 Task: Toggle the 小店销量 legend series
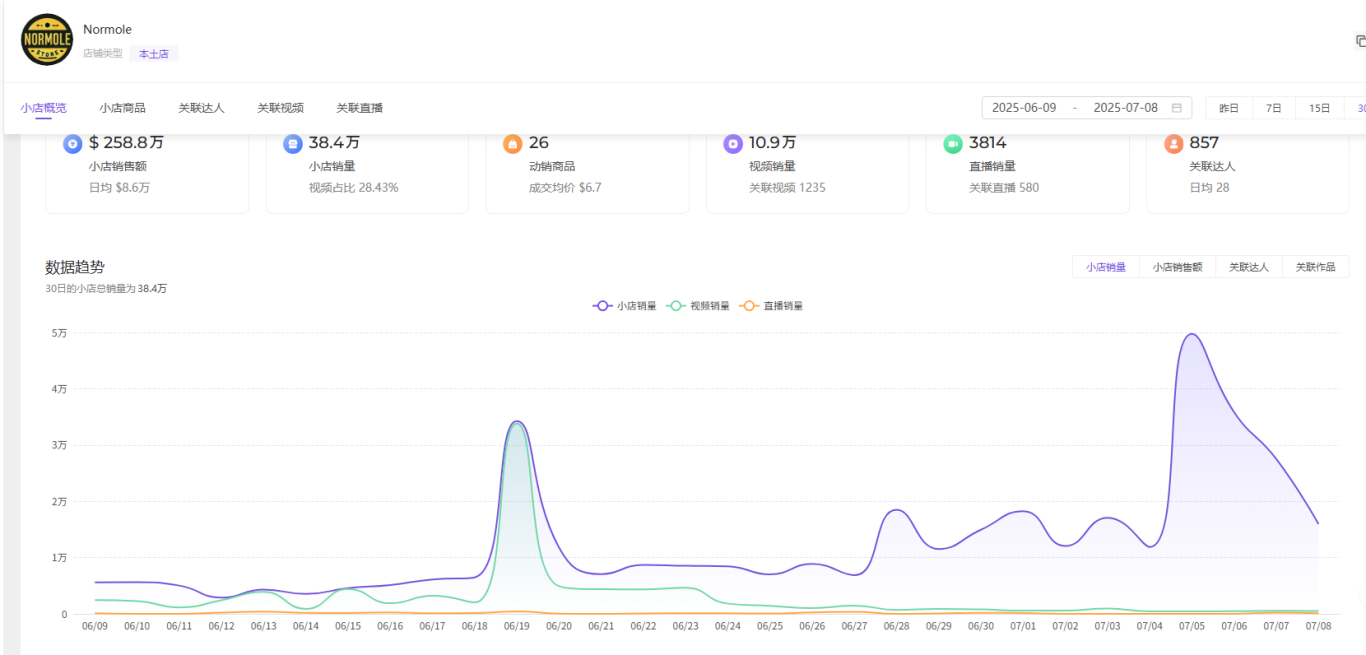625,306
